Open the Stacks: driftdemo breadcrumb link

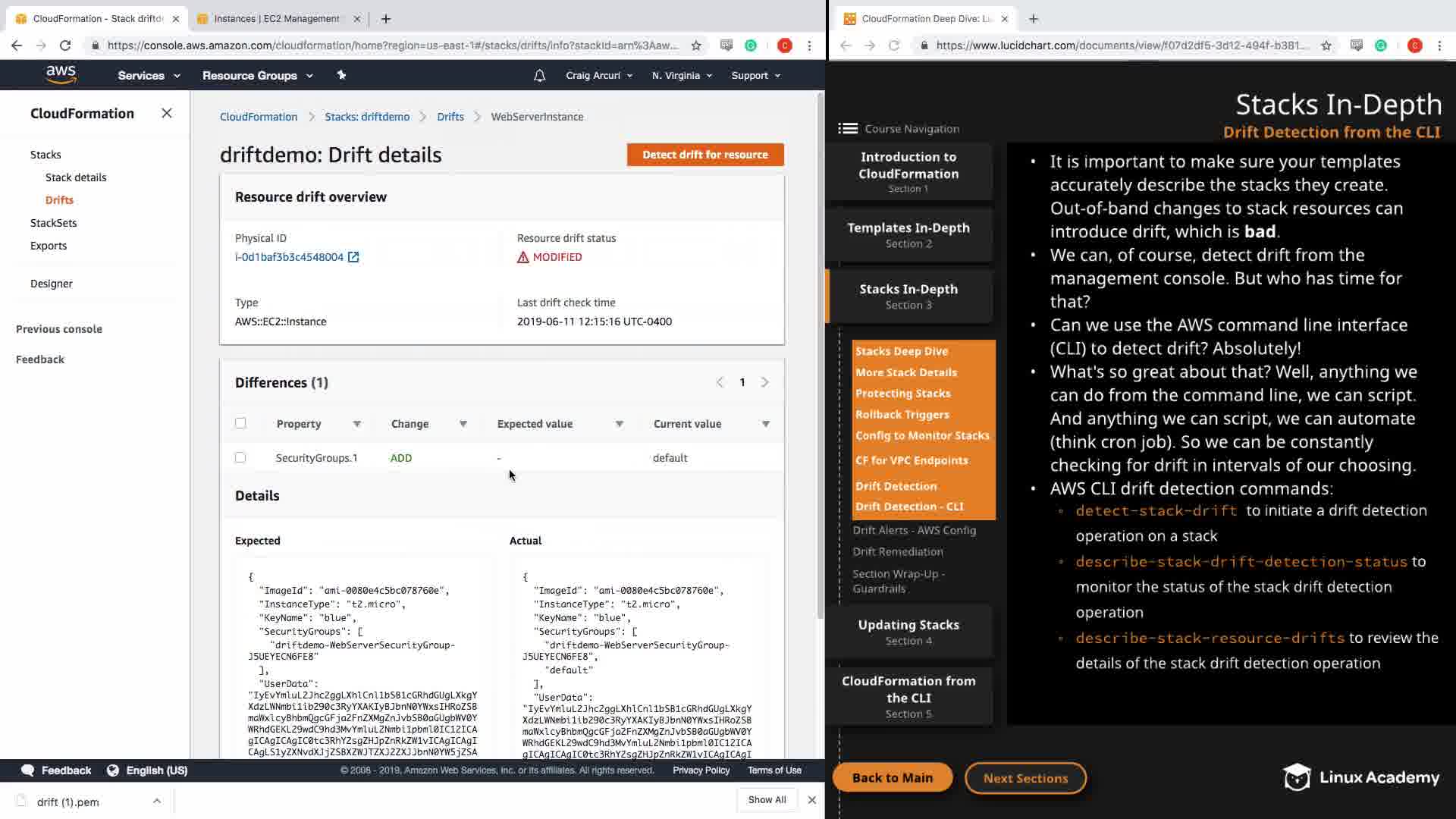coord(367,117)
